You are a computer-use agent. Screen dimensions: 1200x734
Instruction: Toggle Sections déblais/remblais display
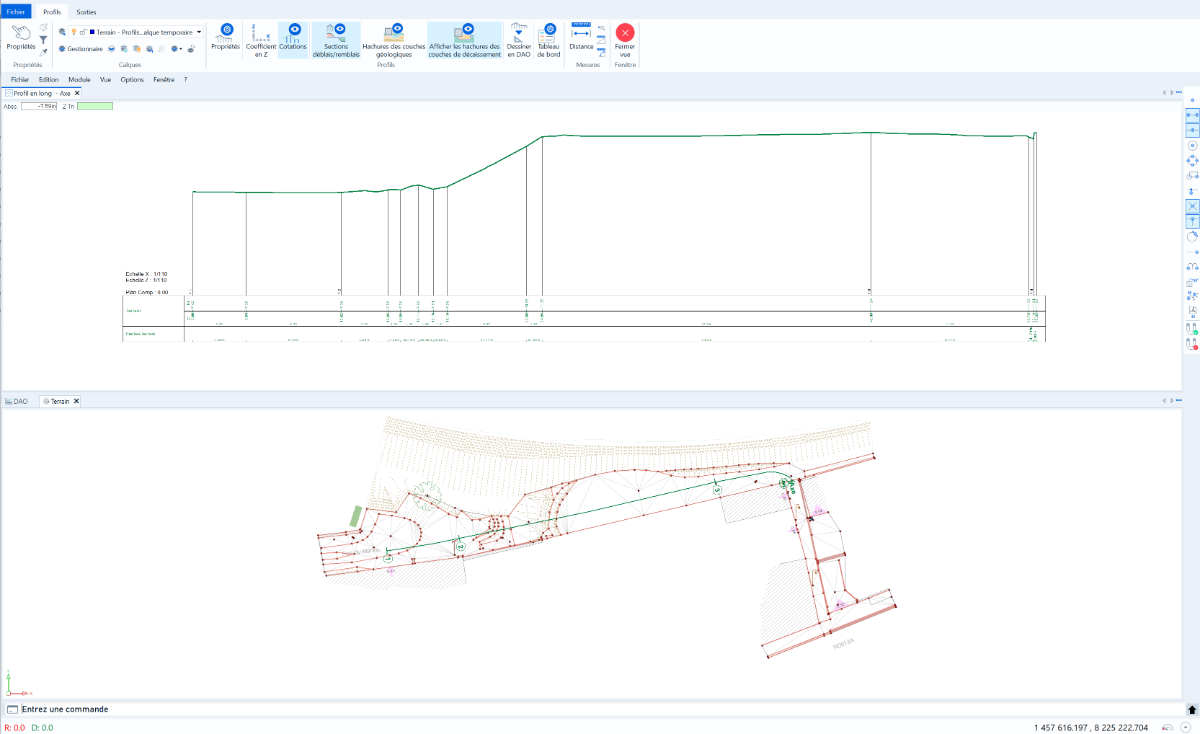point(336,40)
